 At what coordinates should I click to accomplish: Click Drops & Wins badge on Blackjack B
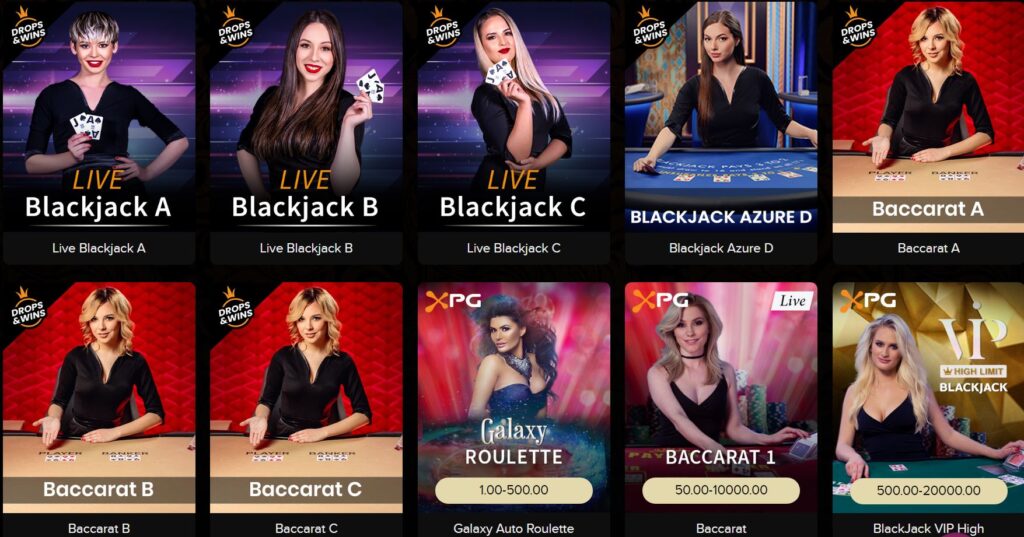pyautogui.click(x=235, y=27)
